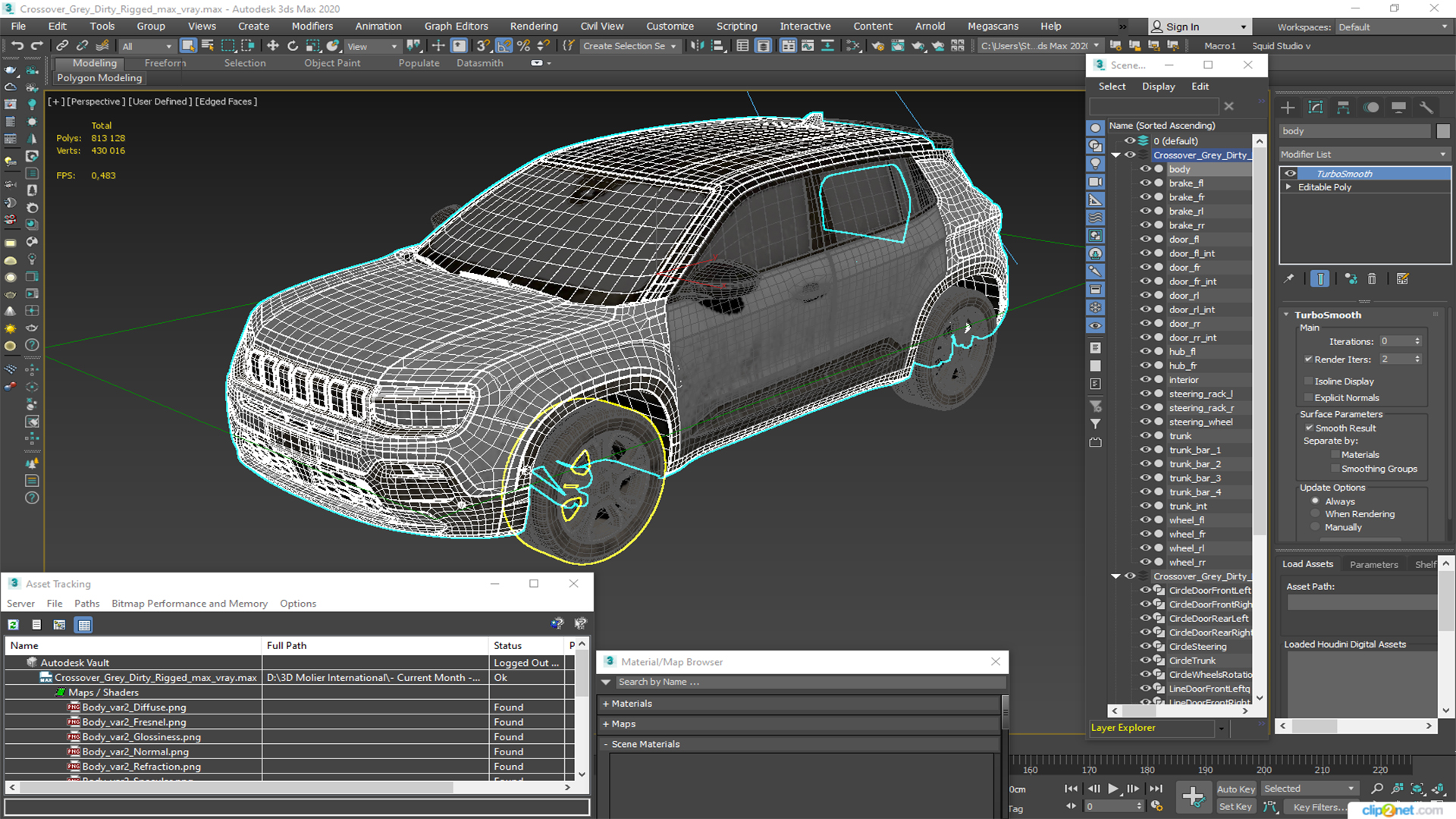Expand Editable Poly in modifier stack
This screenshot has width=1456, height=819.
pyautogui.click(x=1288, y=187)
